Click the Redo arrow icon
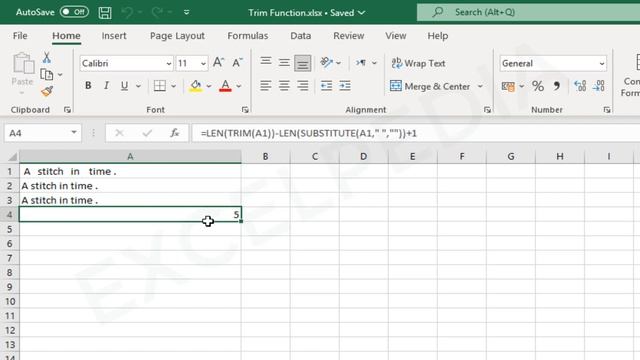The width and height of the screenshot is (640, 360). pyautogui.click(x=157, y=12)
